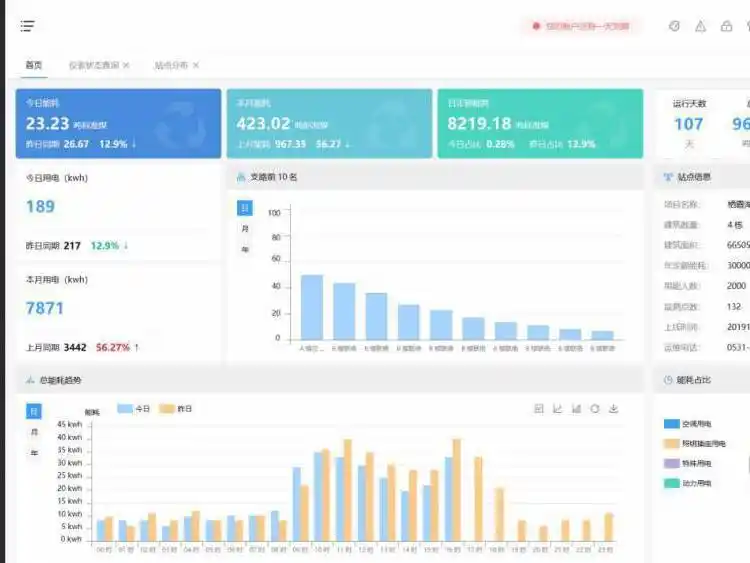Collapse the sidebar with the hamburger menu icon
The width and height of the screenshot is (750, 563).
(27, 26)
